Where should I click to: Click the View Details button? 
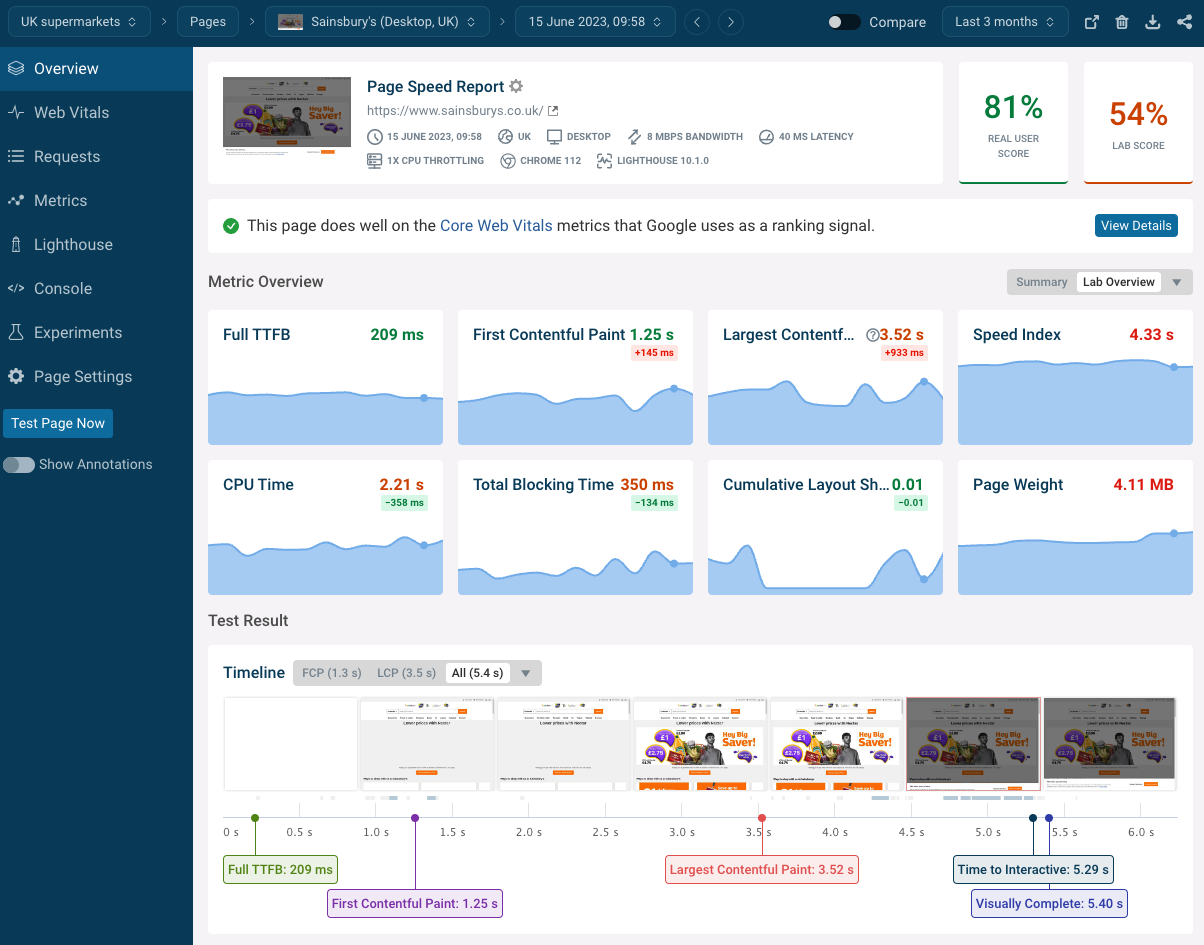1136,226
